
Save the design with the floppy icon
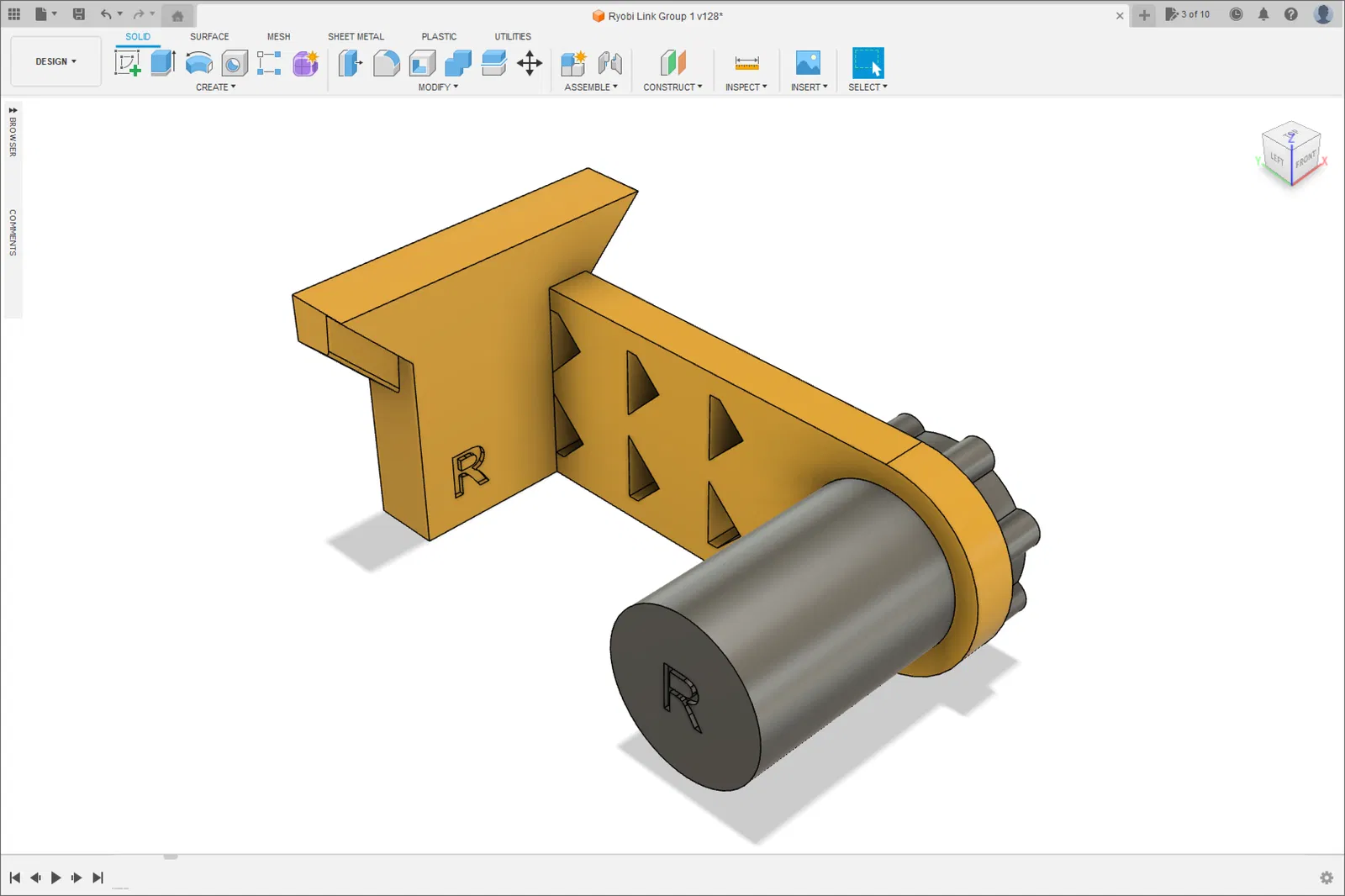78,14
